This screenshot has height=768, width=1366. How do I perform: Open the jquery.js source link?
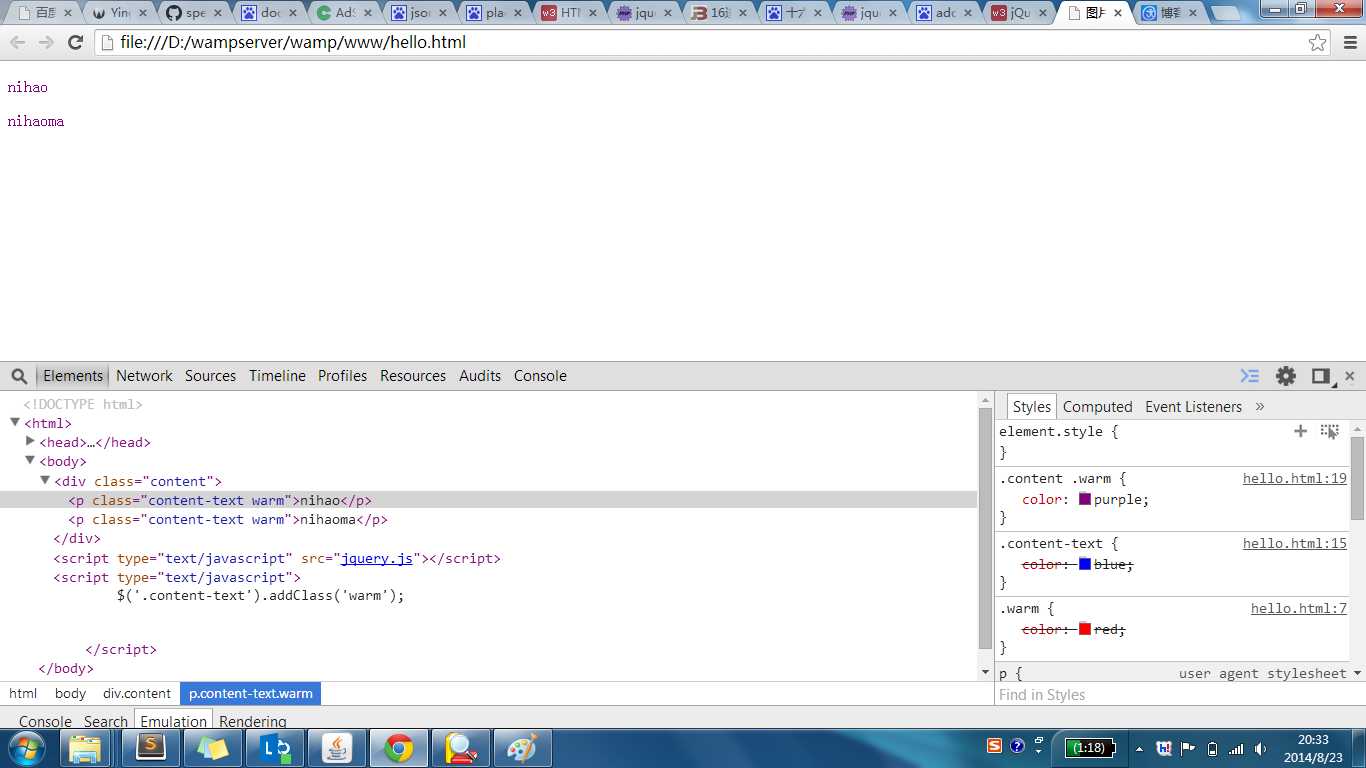pyautogui.click(x=376, y=558)
